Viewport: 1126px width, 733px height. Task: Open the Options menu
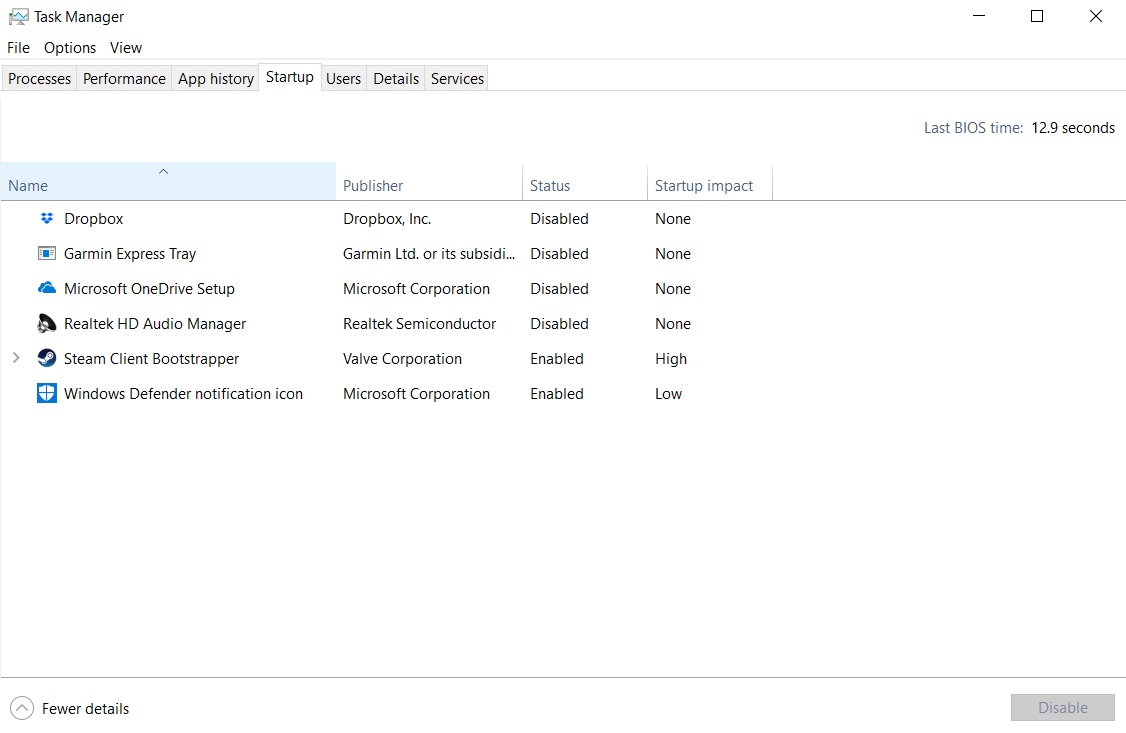[x=70, y=47]
